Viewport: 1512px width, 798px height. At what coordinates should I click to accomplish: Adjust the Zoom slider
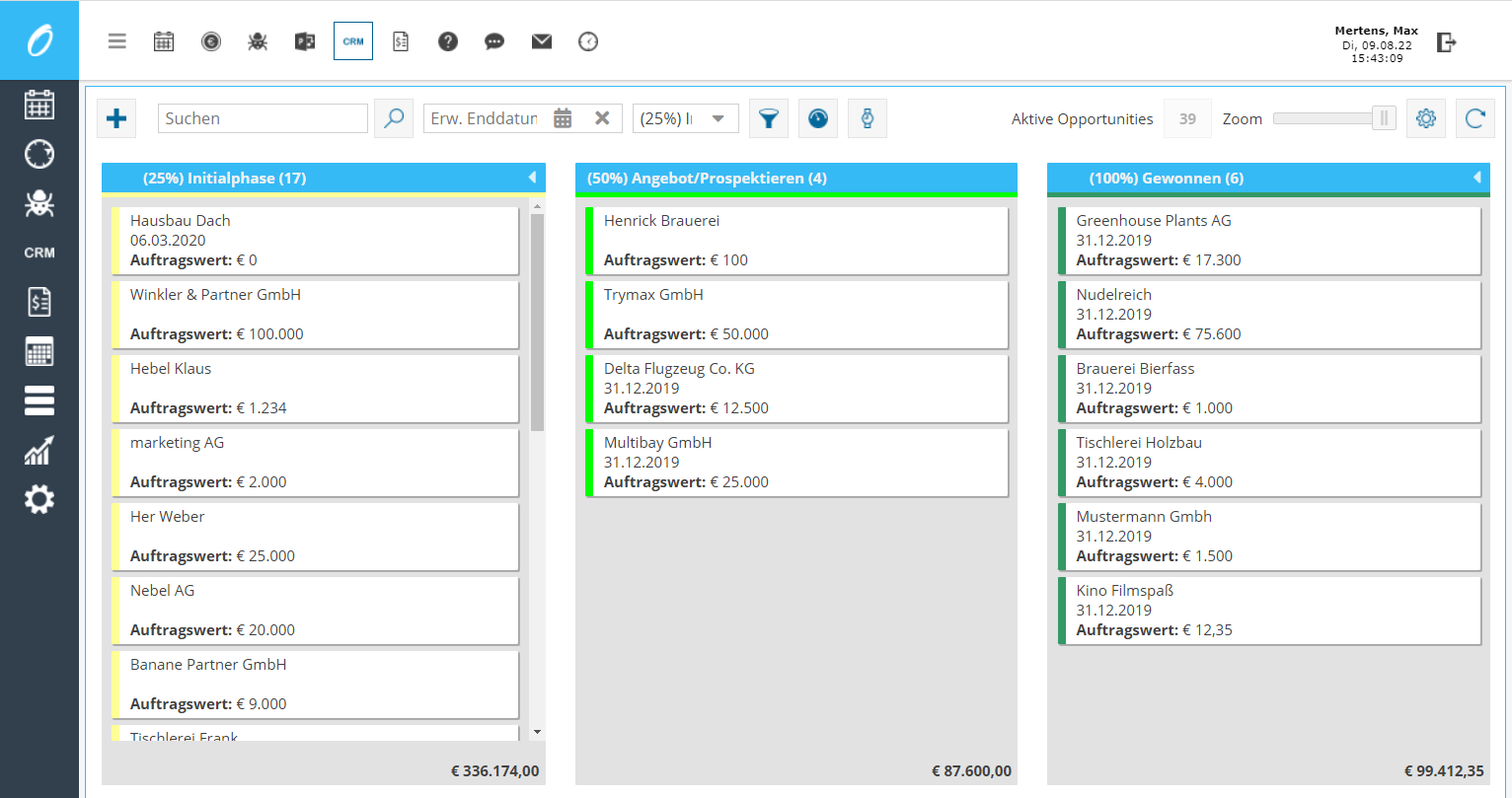1383,117
